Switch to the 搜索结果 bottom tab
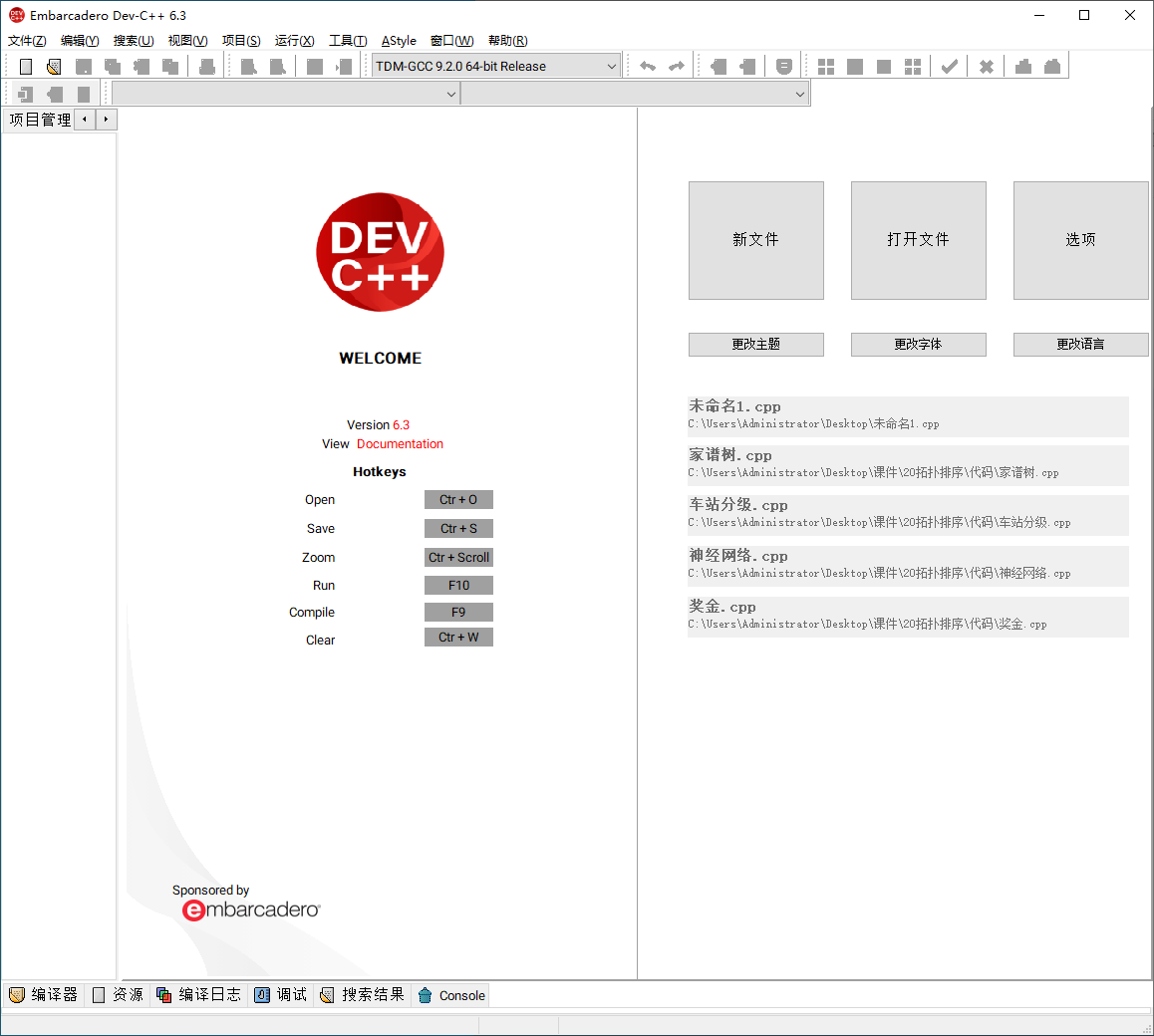 (x=362, y=995)
